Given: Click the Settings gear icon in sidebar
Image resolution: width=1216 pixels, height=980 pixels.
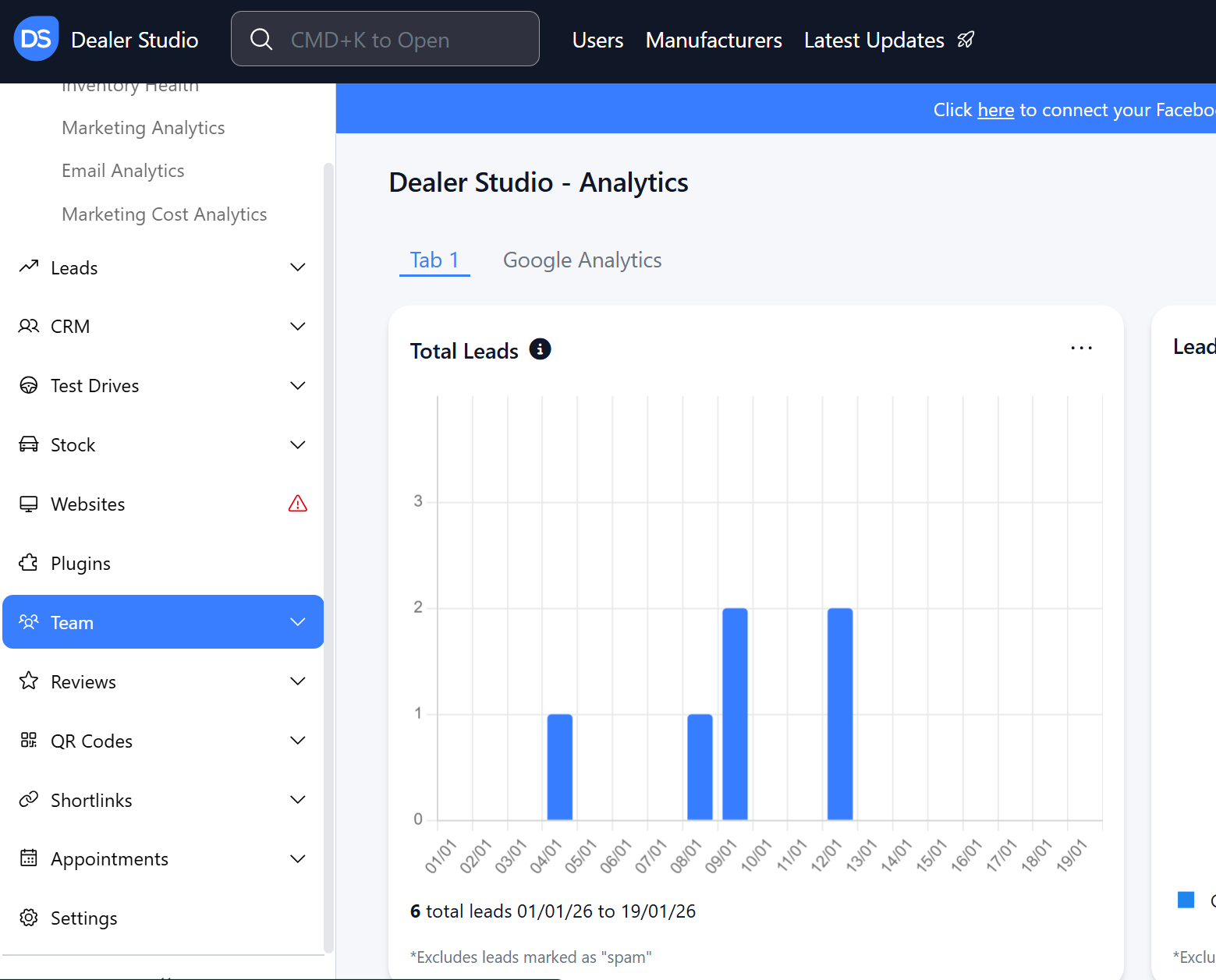Looking at the screenshot, I should [x=29, y=918].
